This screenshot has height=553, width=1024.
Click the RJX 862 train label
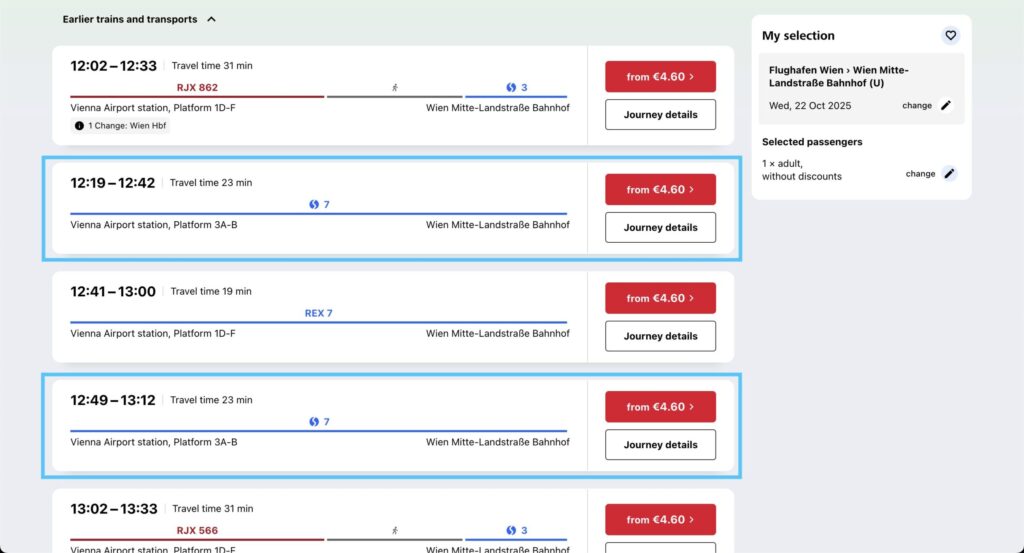[197, 88]
